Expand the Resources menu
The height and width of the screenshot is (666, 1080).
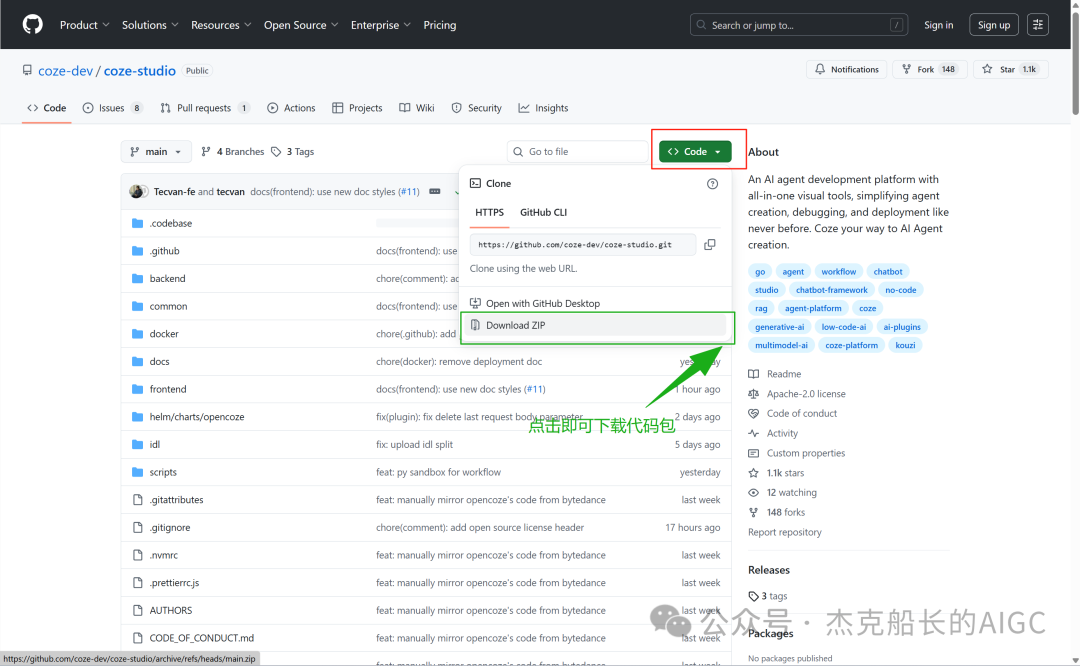tap(220, 25)
